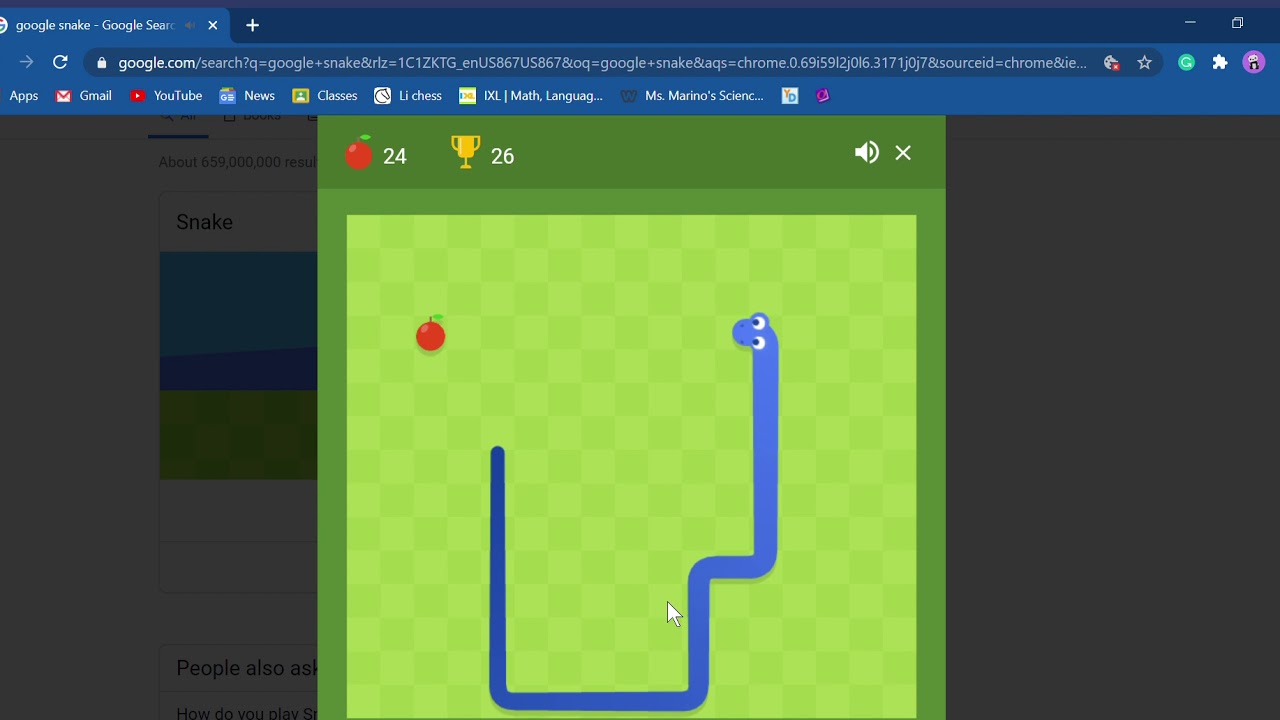1280x720 pixels.
Task: Click the People also ask heading
Action: (x=246, y=668)
